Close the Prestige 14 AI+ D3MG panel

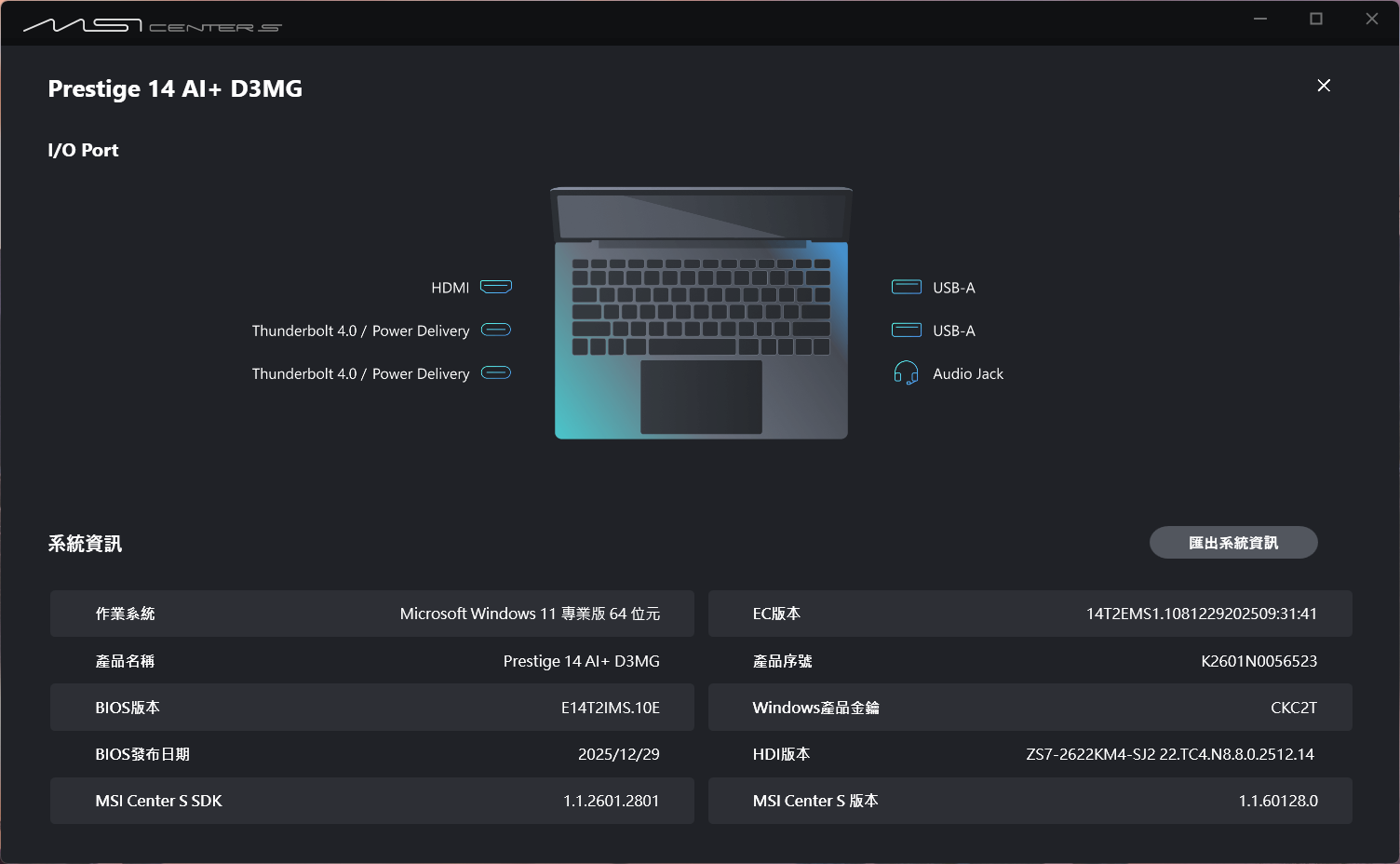pos(1324,86)
